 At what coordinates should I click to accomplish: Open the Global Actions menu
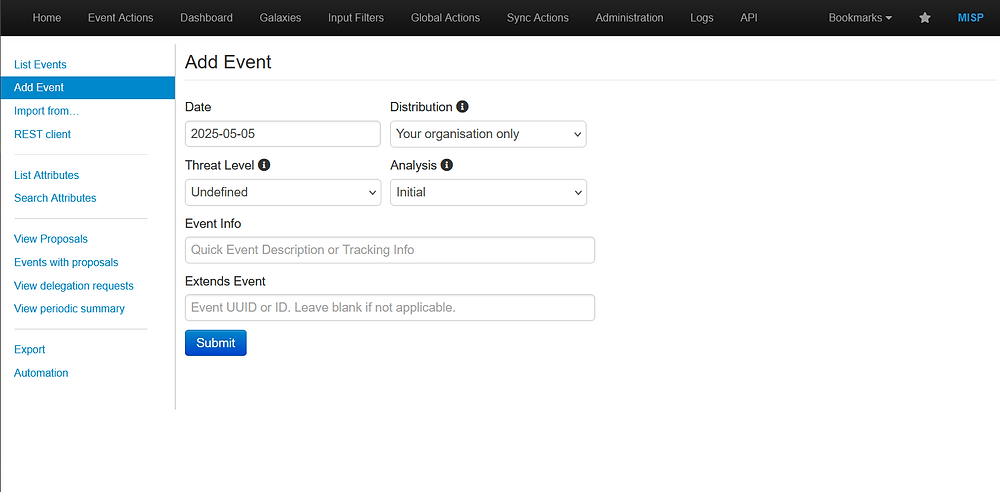pyautogui.click(x=445, y=18)
